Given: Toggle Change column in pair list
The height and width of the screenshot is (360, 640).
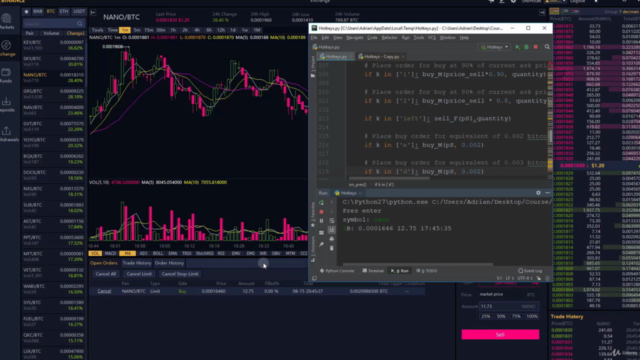Looking at the screenshot, I should [x=75, y=33].
